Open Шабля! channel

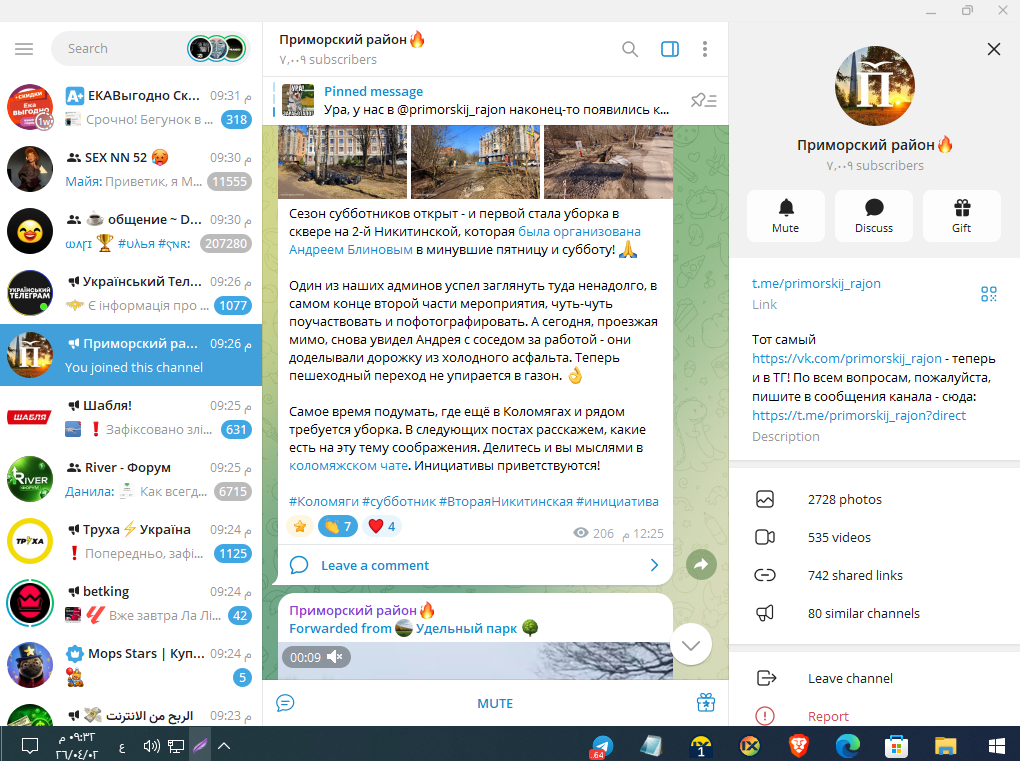coord(131,417)
